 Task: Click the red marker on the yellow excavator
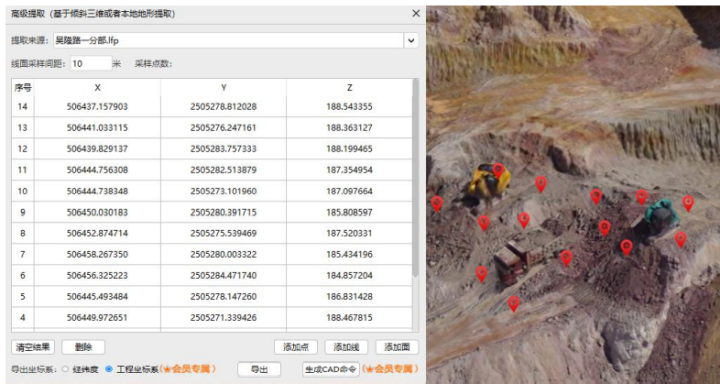click(498, 170)
